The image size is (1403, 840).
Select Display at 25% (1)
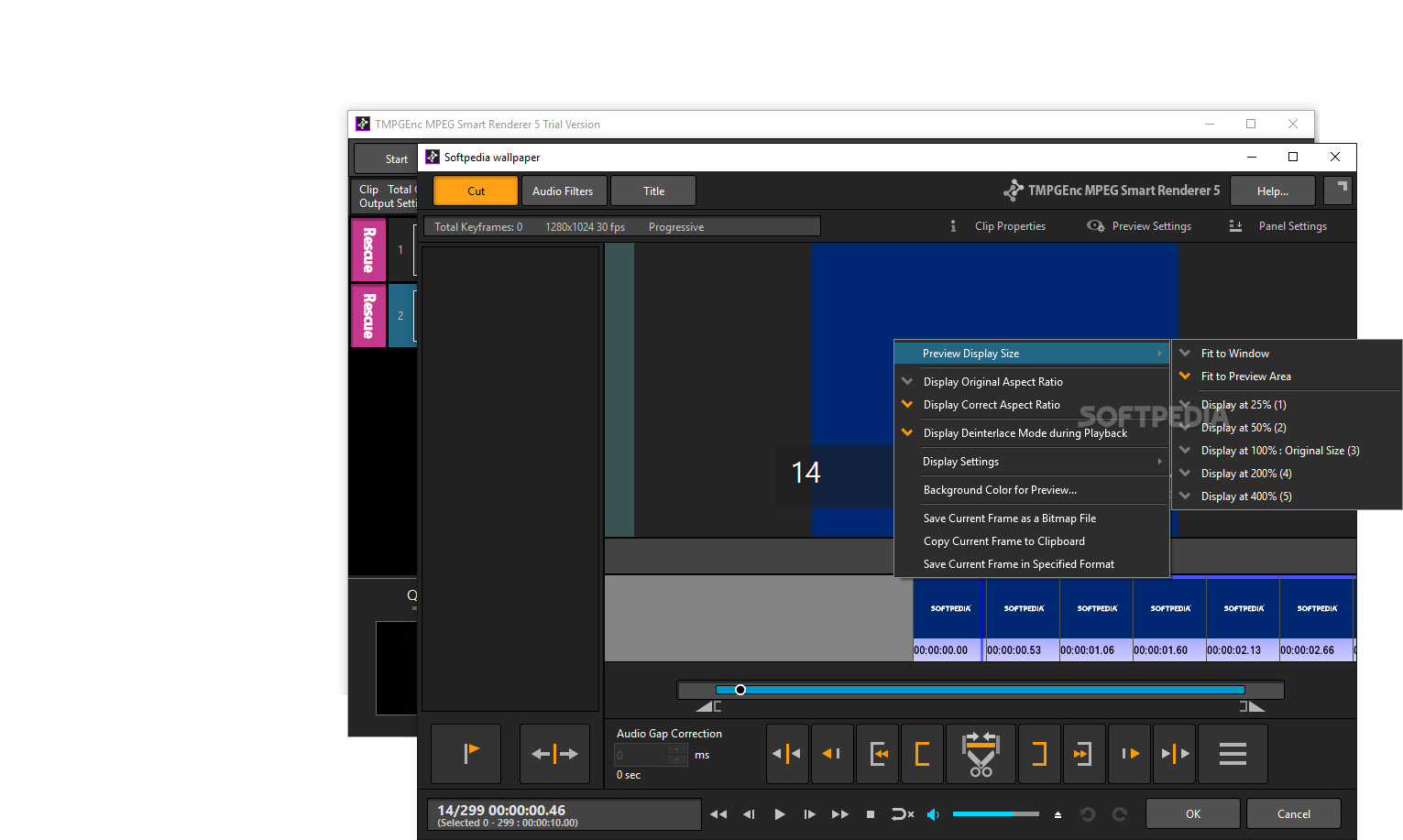click(x=1288, y=405)
